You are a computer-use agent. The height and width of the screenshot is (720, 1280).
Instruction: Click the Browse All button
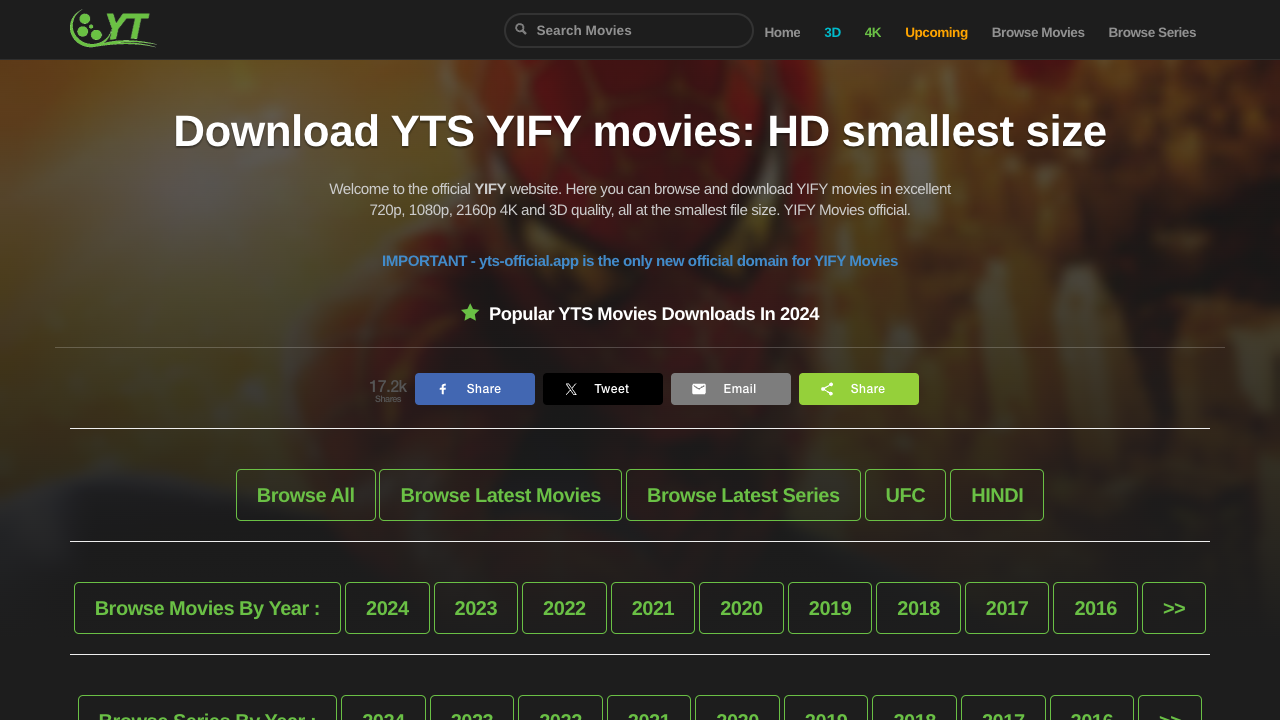coord(306,494)
